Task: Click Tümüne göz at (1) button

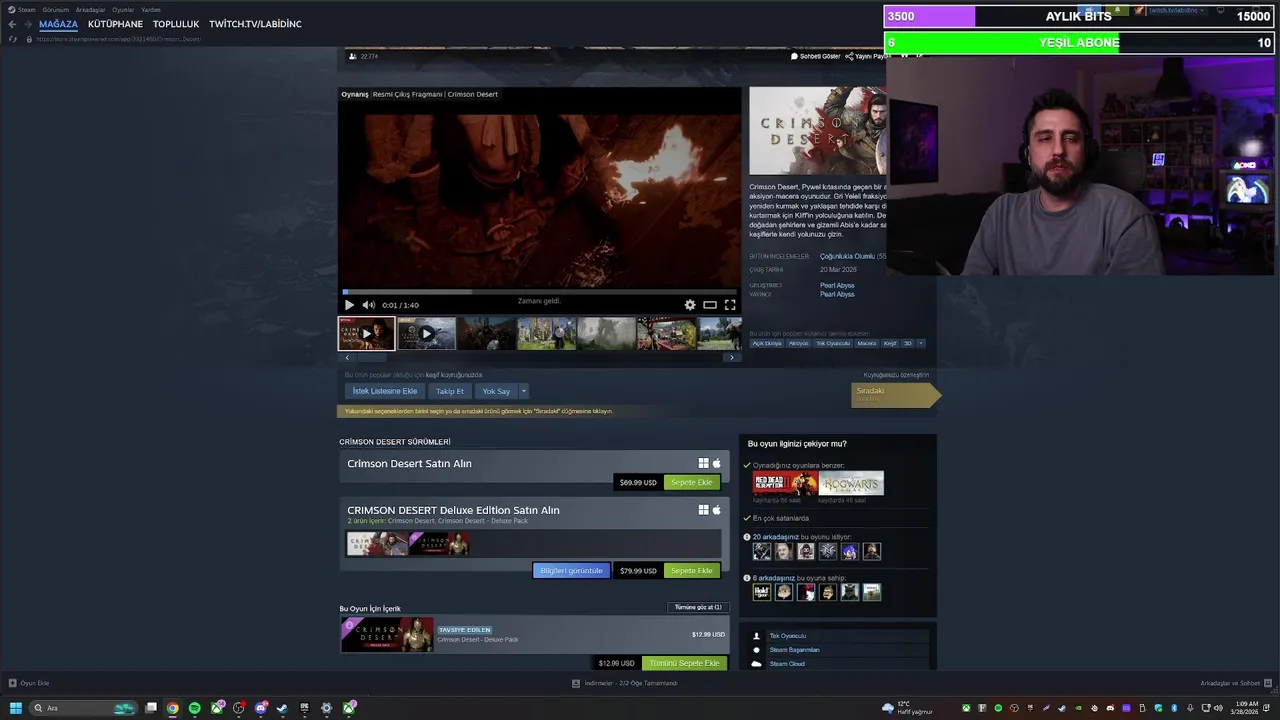Action: pos(698,607)
